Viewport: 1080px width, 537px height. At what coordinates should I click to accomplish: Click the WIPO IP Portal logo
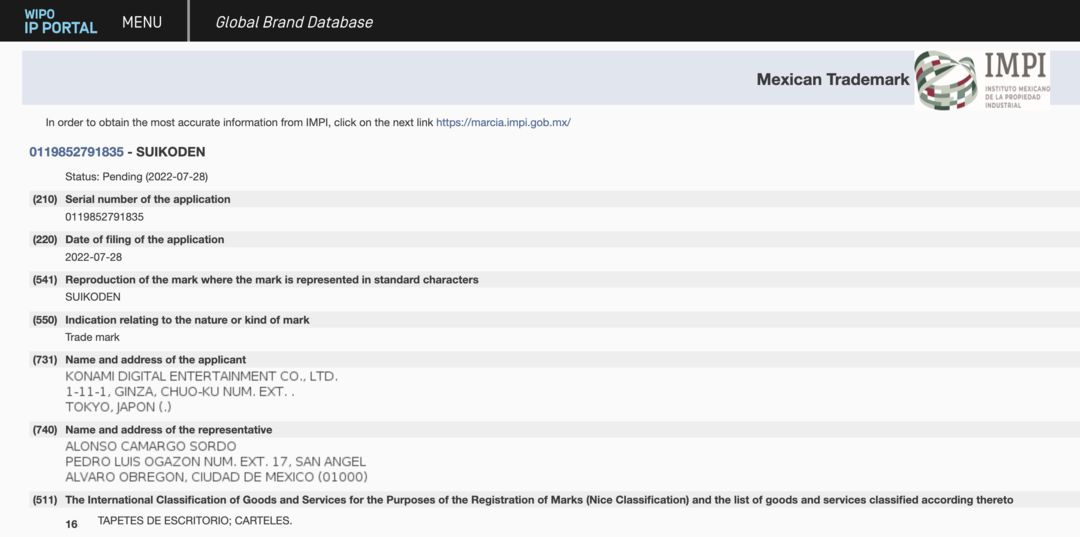click(x=61, y=21)
